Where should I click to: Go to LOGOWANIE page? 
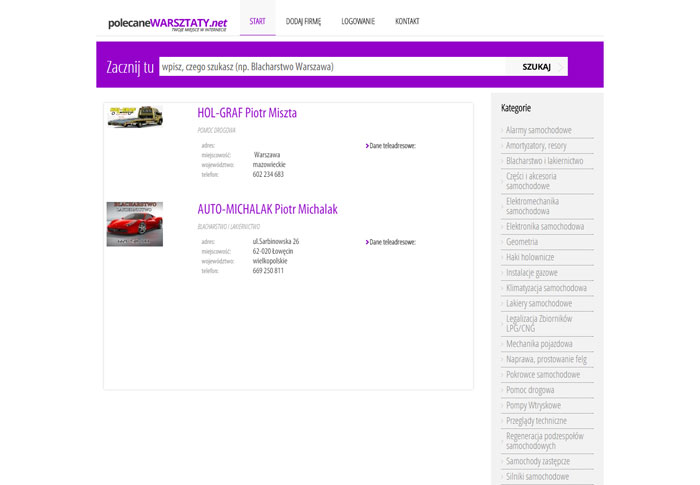358,21
